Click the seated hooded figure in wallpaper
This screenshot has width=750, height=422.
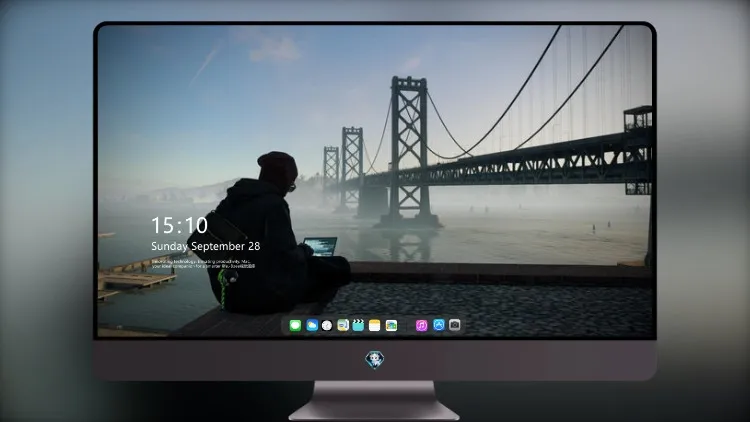[268, 234]
